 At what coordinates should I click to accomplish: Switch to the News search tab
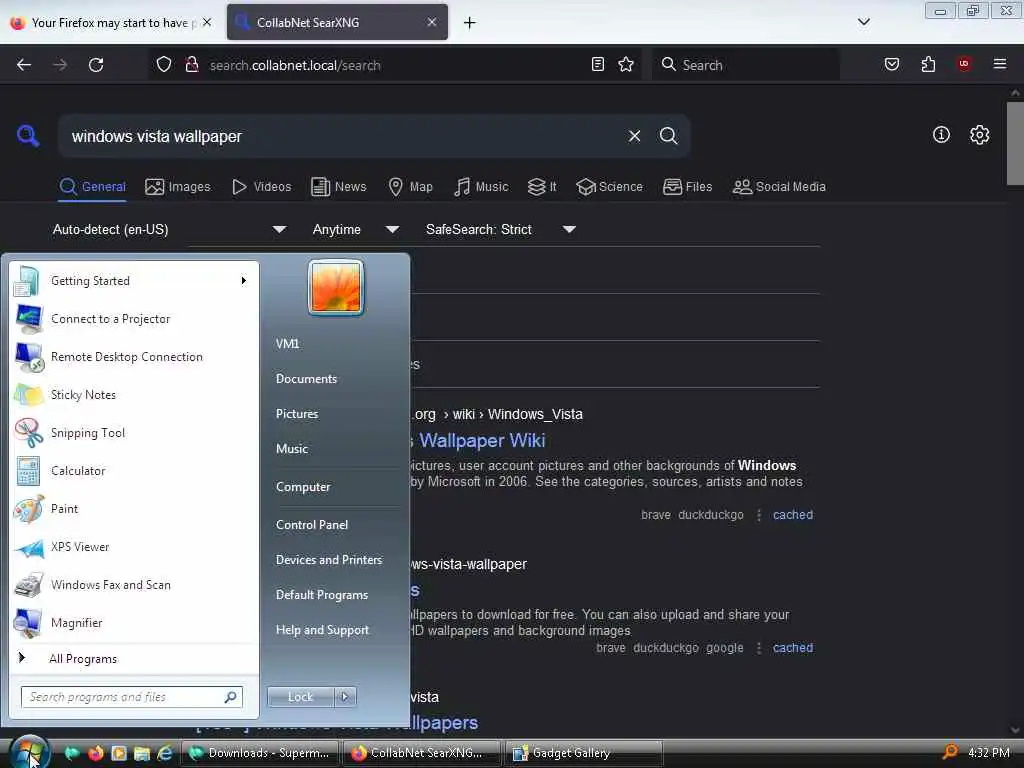pyautogui.click(x=339, y=187)
